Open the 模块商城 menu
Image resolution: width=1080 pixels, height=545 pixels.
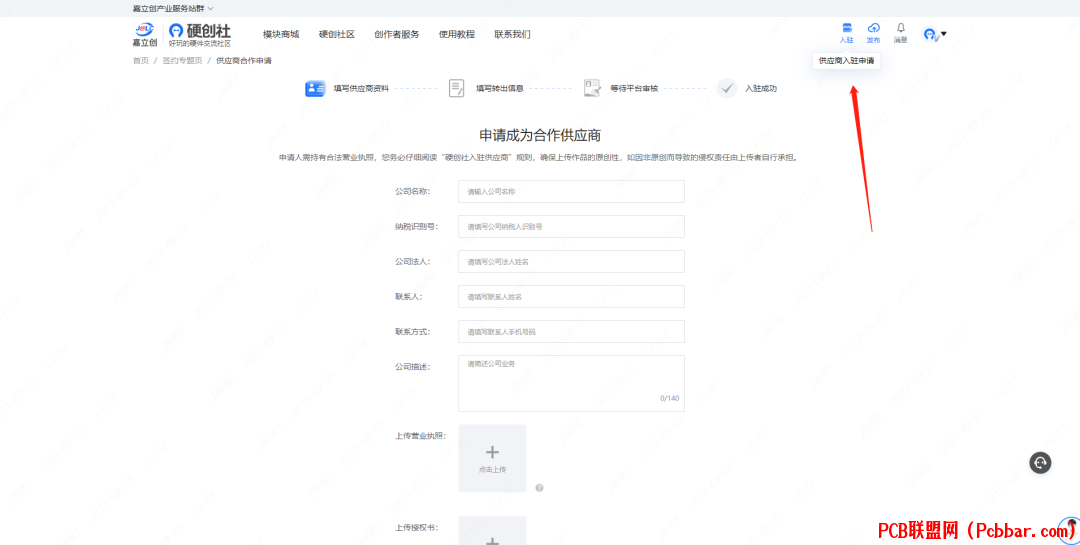tap(281, 34)
